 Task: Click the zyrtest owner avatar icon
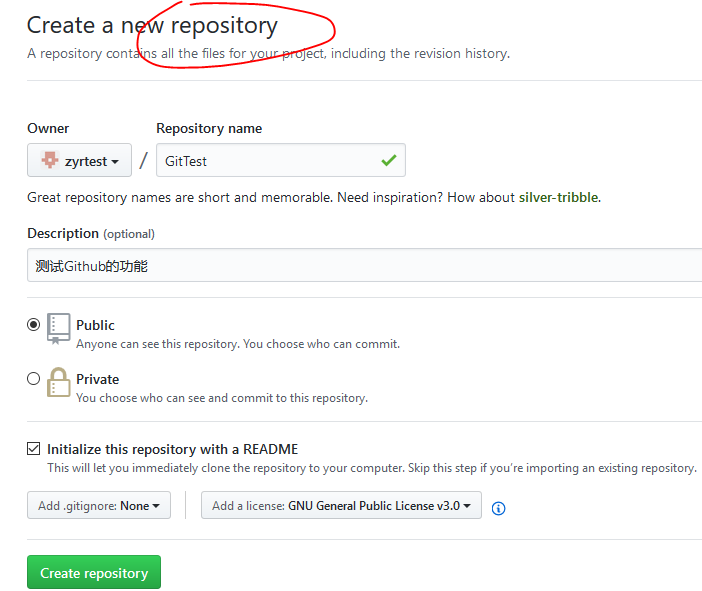(50, 160)
